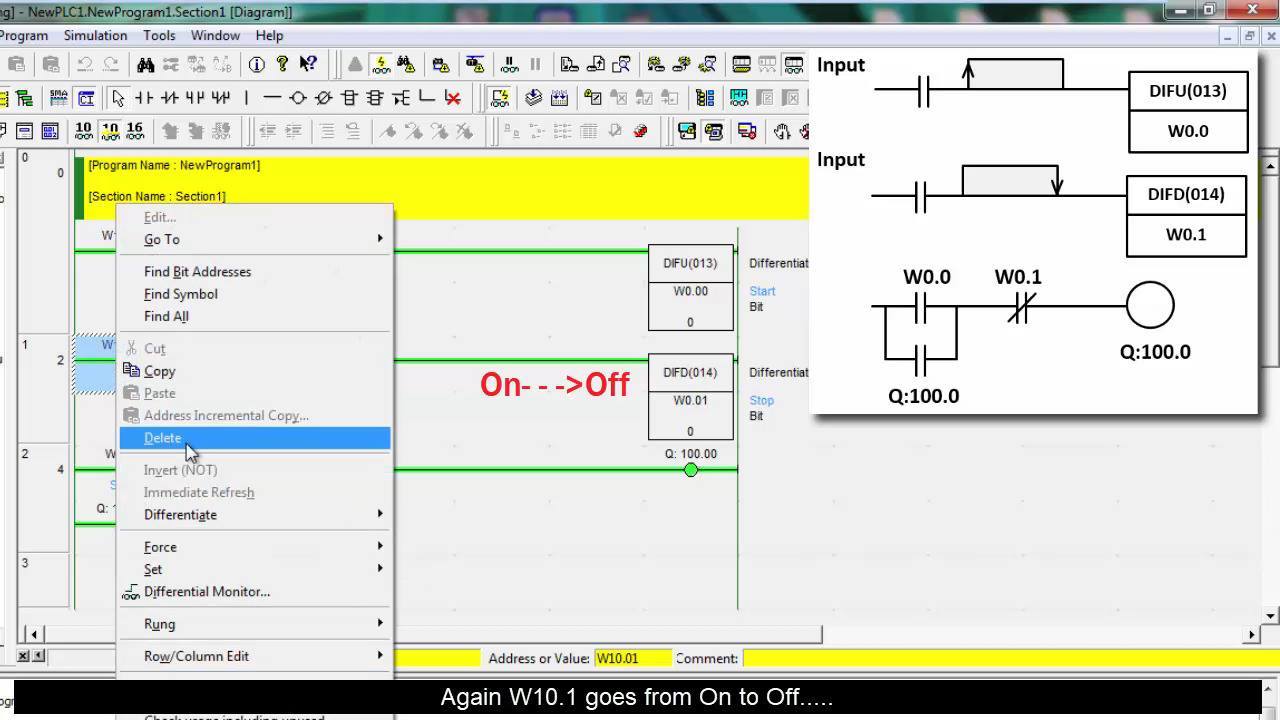Click the Q: 100.00 output coil
The image size is (1280, 720).
coord(691,469)
